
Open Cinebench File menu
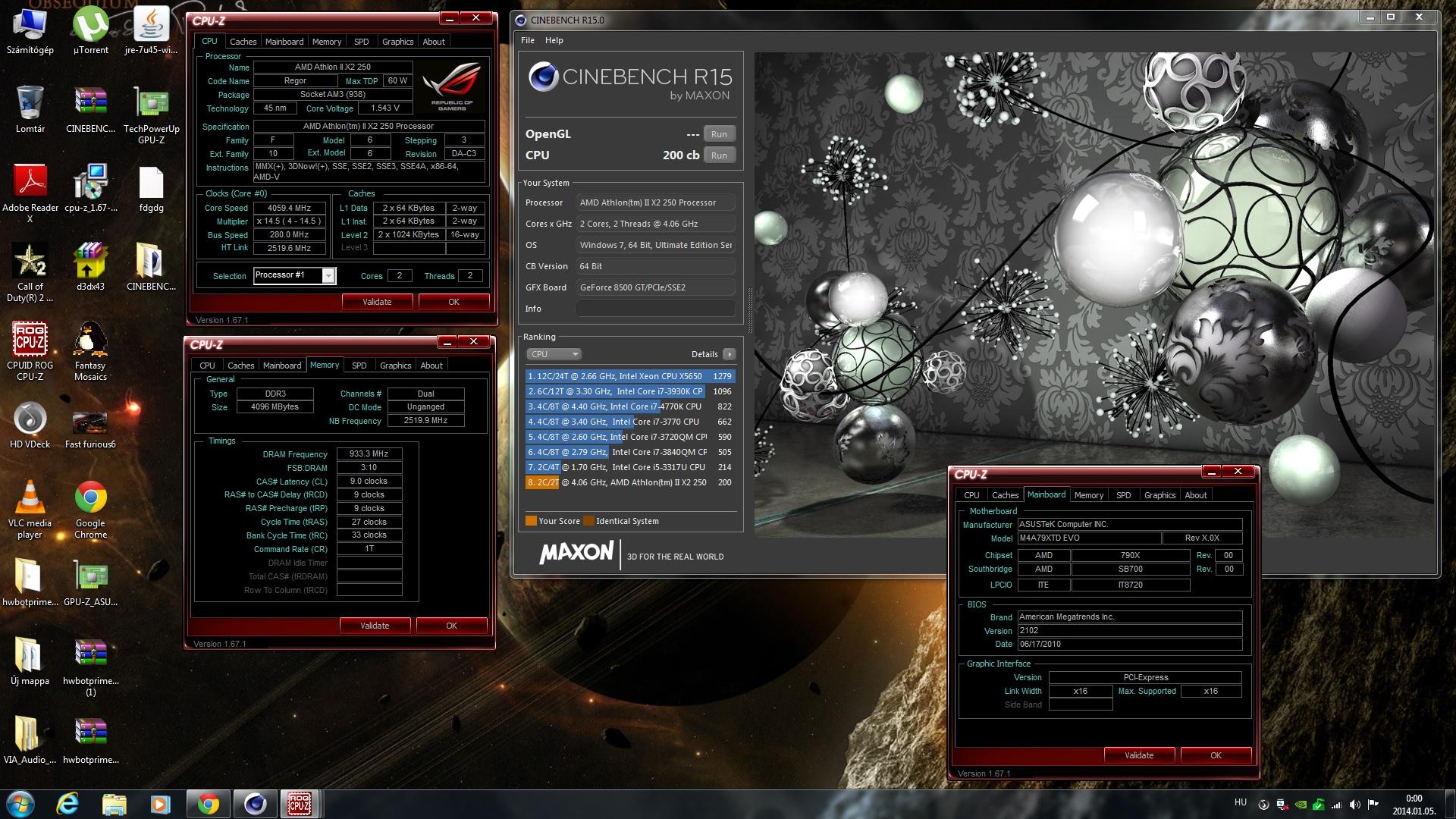coord(528,40)
